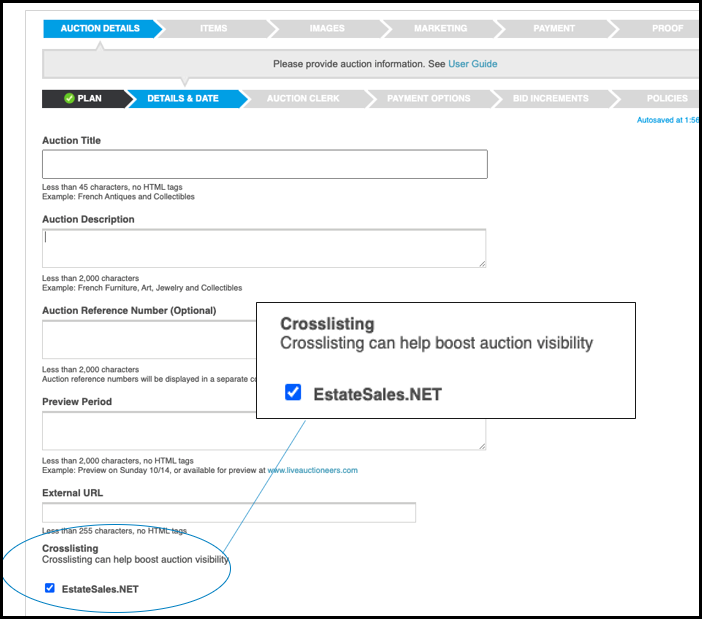Select the Payment step tab
Image resolution: width=702 pixels, height=619 pixels.
pyautogui.click(x=554, y=29)
